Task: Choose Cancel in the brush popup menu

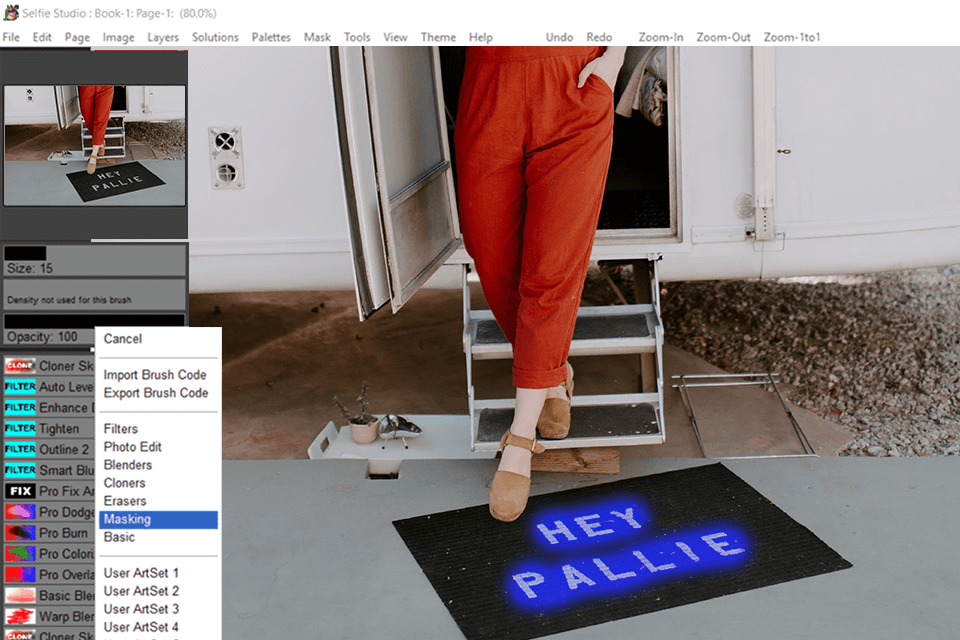Action: click(122, 339)
